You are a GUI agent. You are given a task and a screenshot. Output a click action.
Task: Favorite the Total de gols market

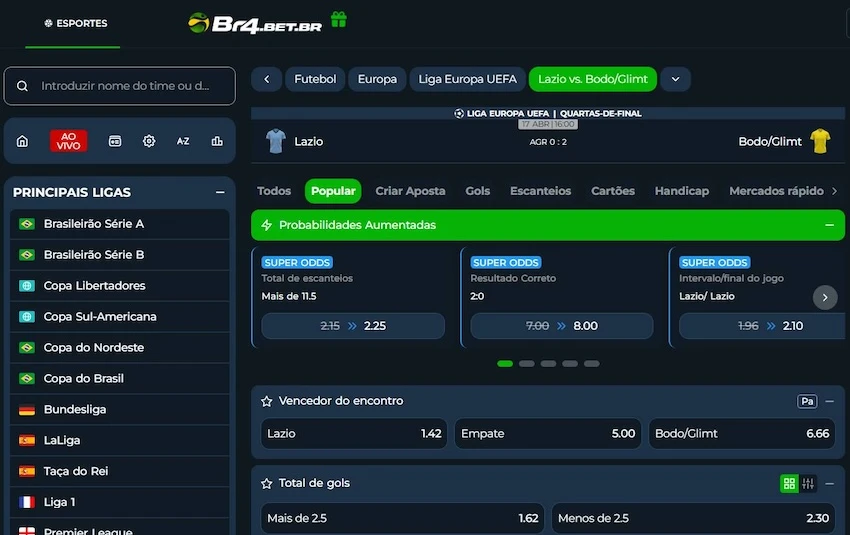266,484
